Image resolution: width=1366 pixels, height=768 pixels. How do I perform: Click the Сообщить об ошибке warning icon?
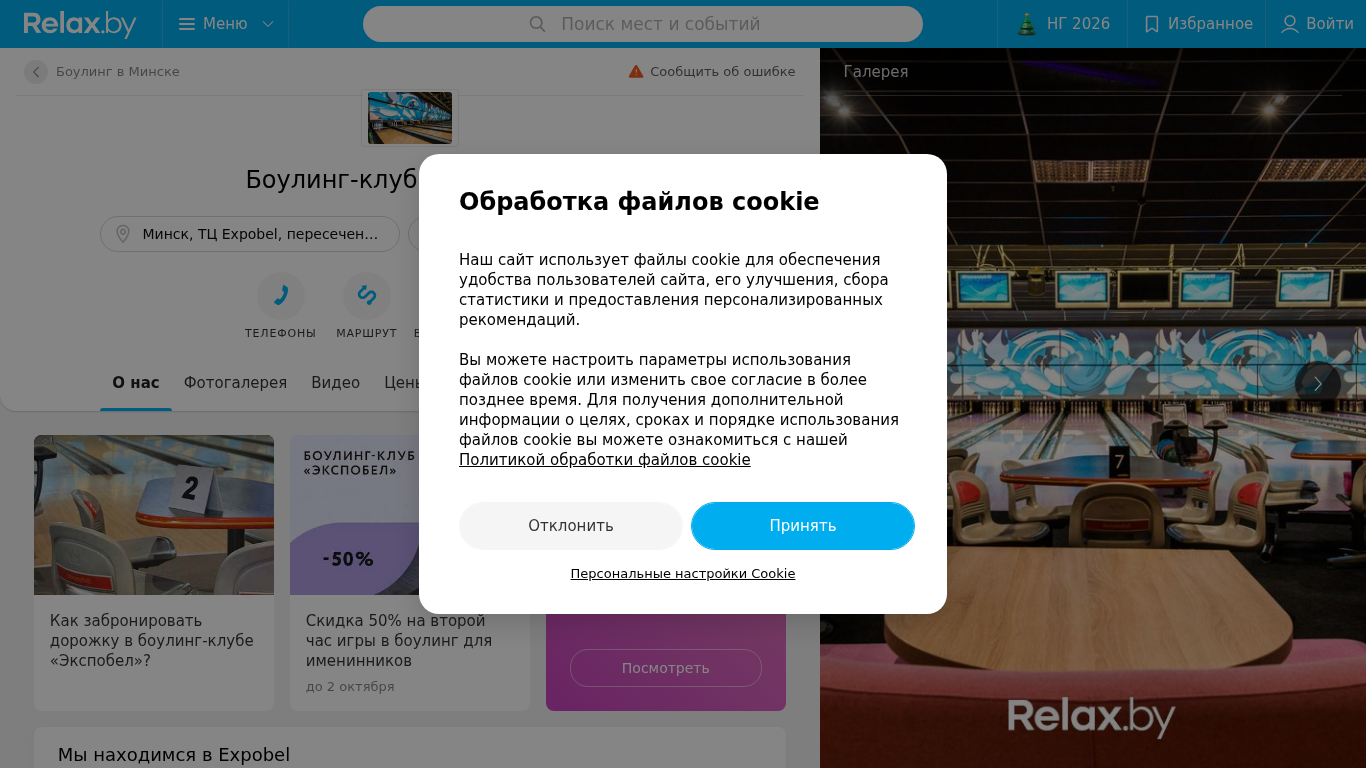pos(636,72)
